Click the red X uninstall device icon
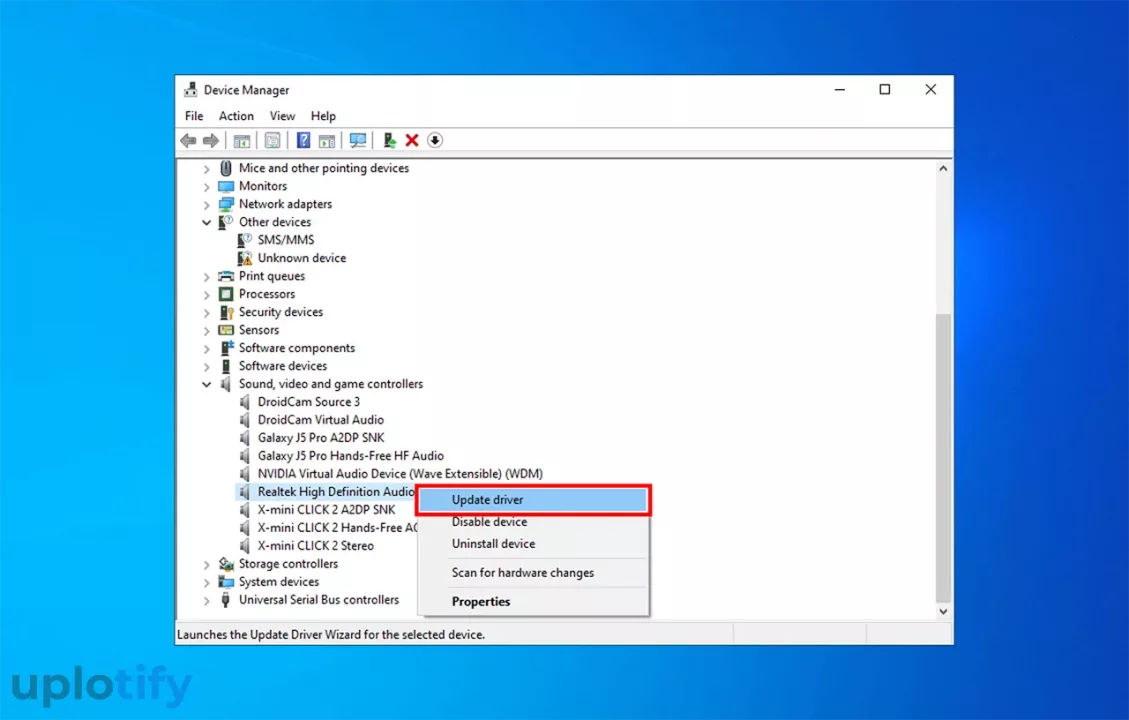The width and height of the screenshot is (1129, 720). 412,140
